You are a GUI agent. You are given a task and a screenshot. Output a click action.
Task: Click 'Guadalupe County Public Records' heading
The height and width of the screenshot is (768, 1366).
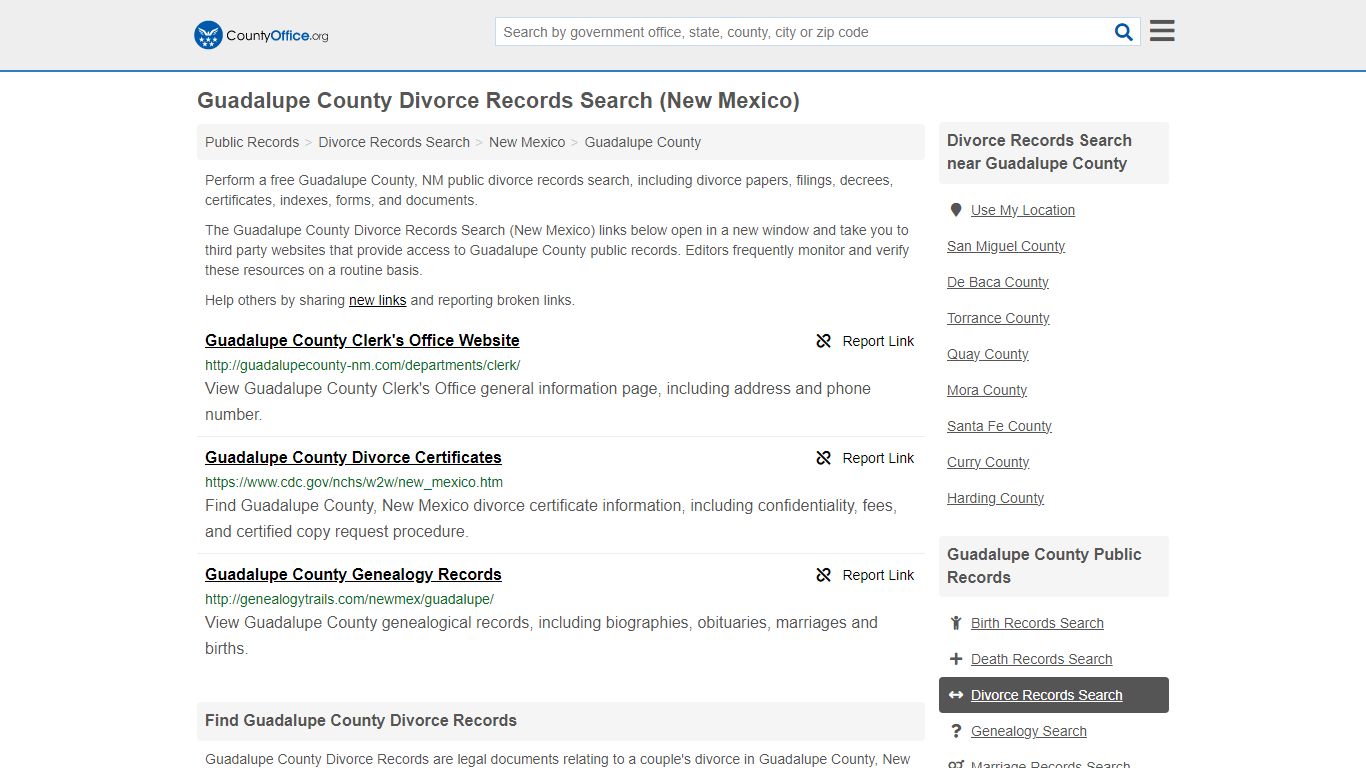[1044, 566]
